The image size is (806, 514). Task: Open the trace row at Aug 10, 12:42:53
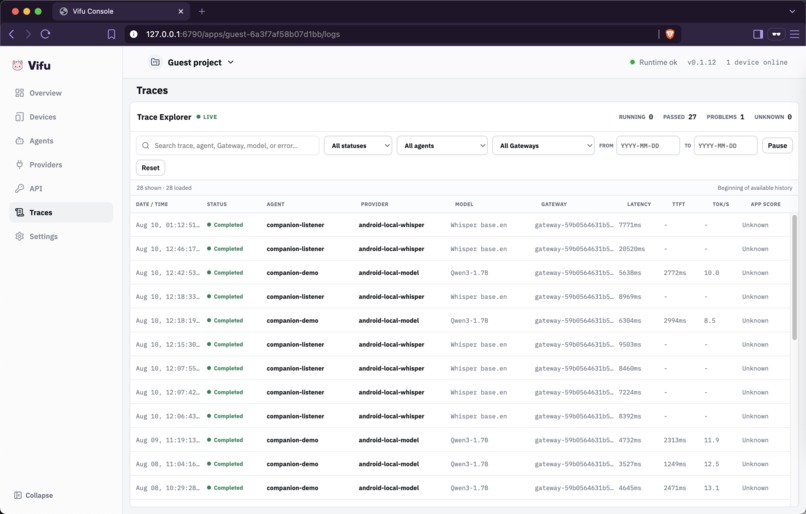[x=460, y=272]
